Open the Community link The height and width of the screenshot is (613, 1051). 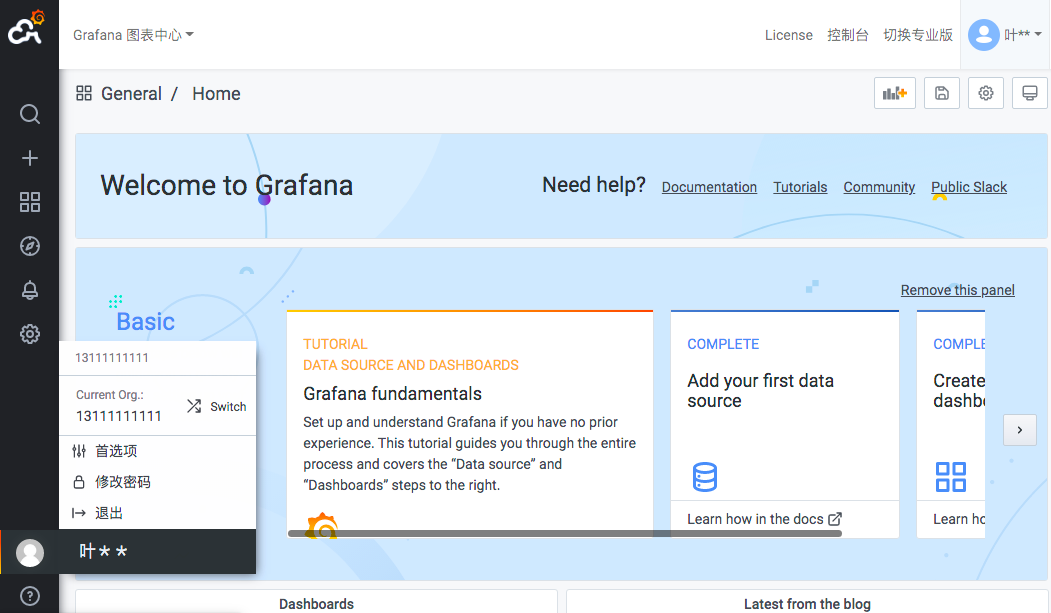[x=879, y=187]
